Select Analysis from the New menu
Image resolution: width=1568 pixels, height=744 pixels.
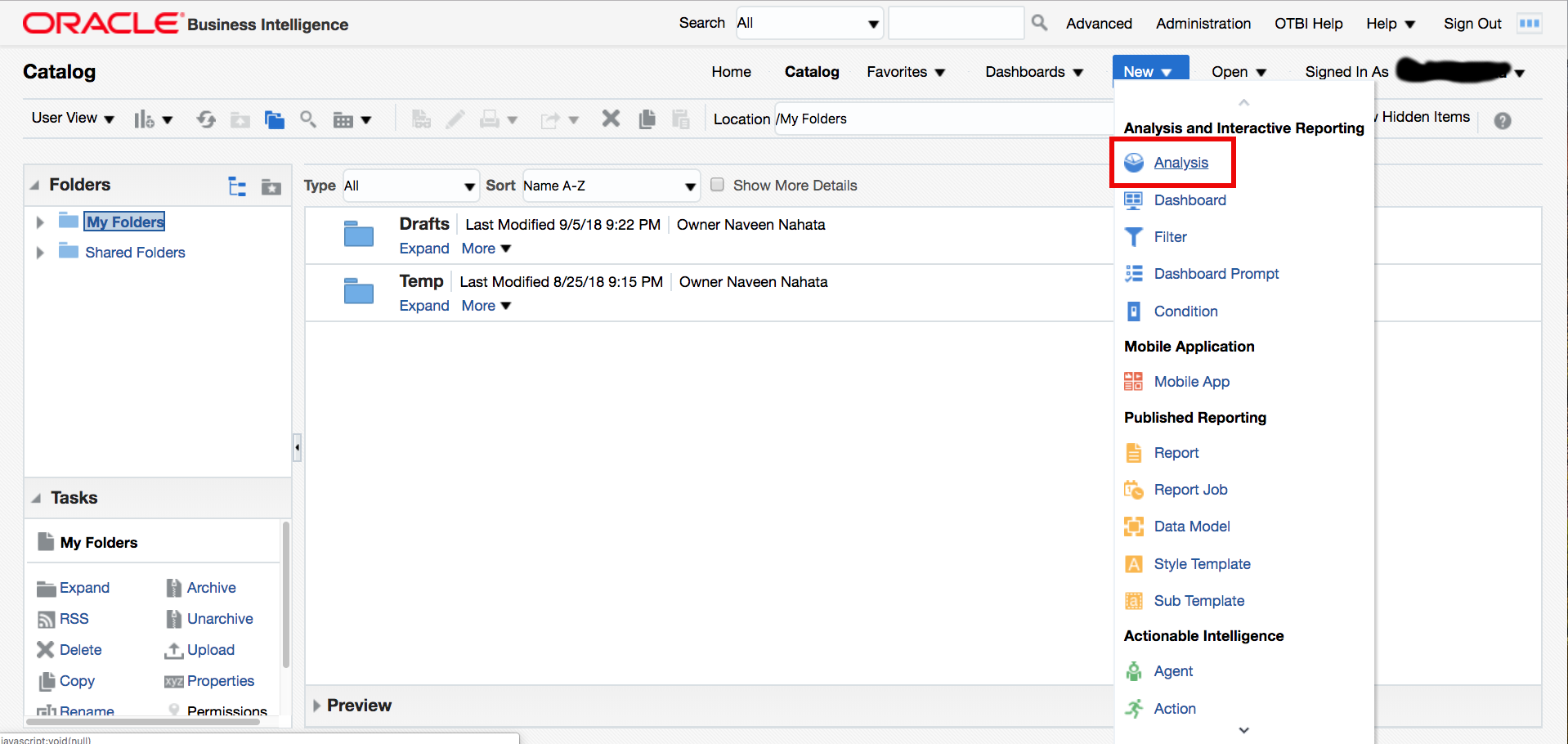coord(1180,163)
